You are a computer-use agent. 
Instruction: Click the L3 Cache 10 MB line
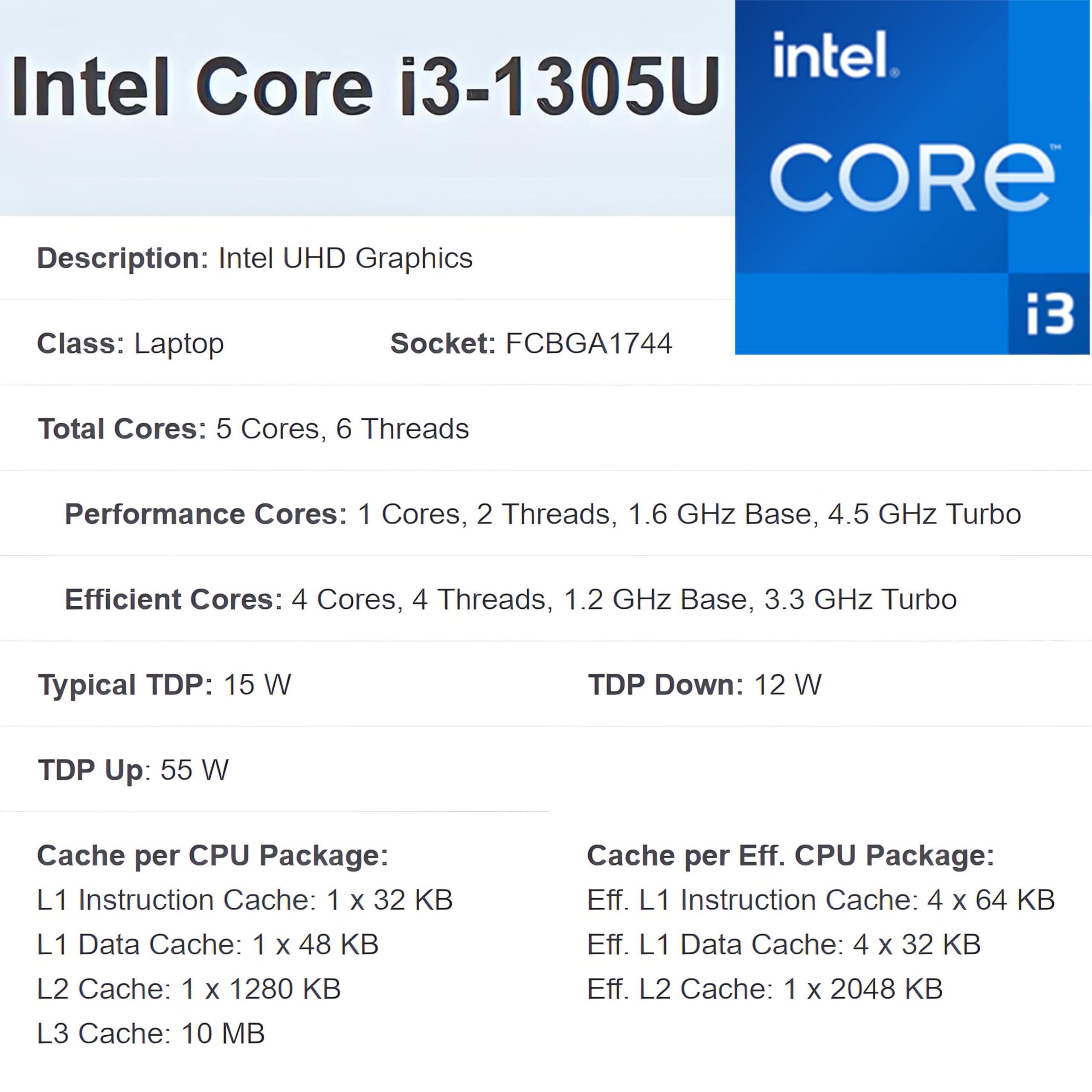tap(150, 1033)
